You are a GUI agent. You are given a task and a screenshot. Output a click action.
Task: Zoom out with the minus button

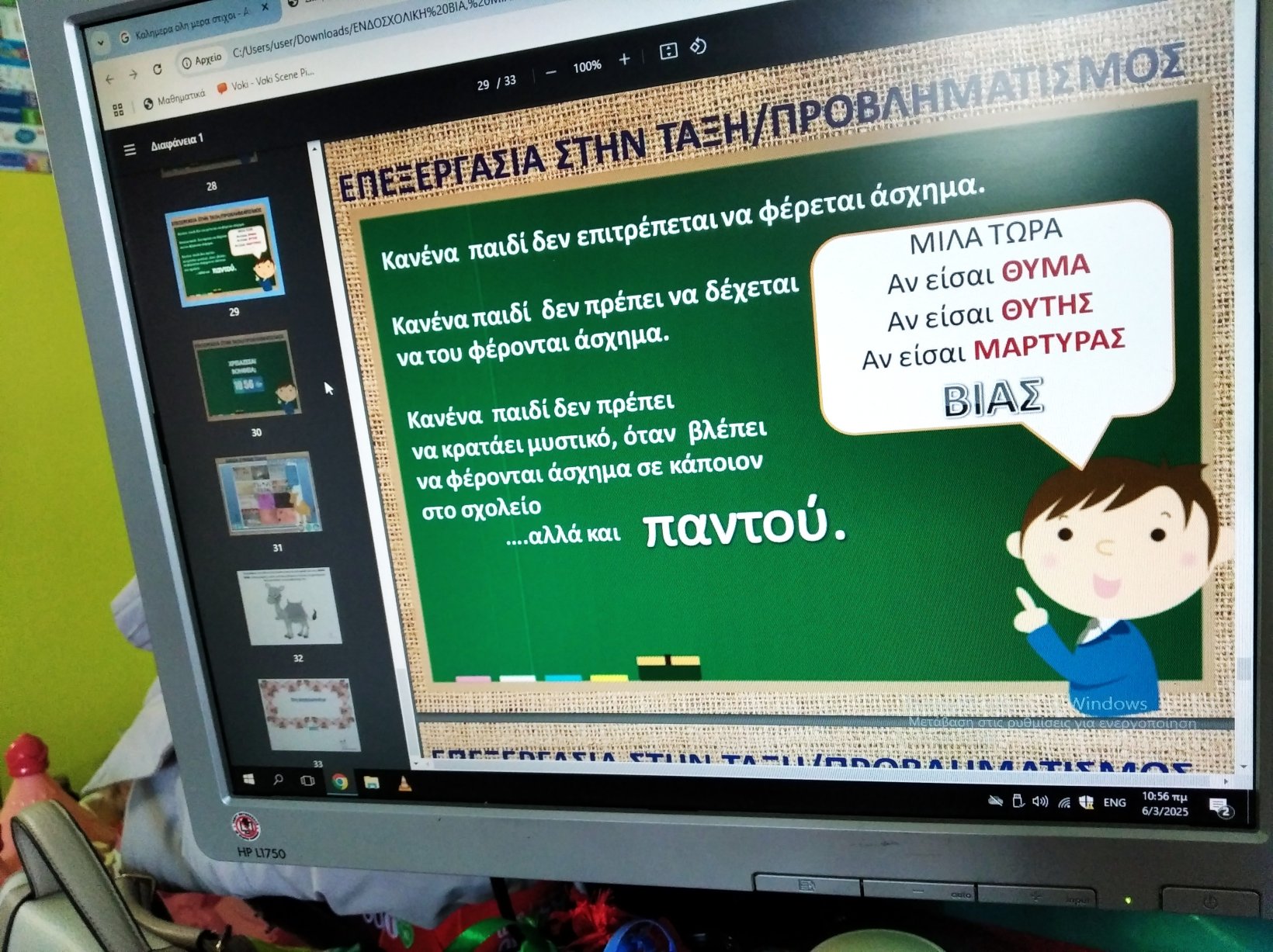pyautogui.click(x=550, y=72)
